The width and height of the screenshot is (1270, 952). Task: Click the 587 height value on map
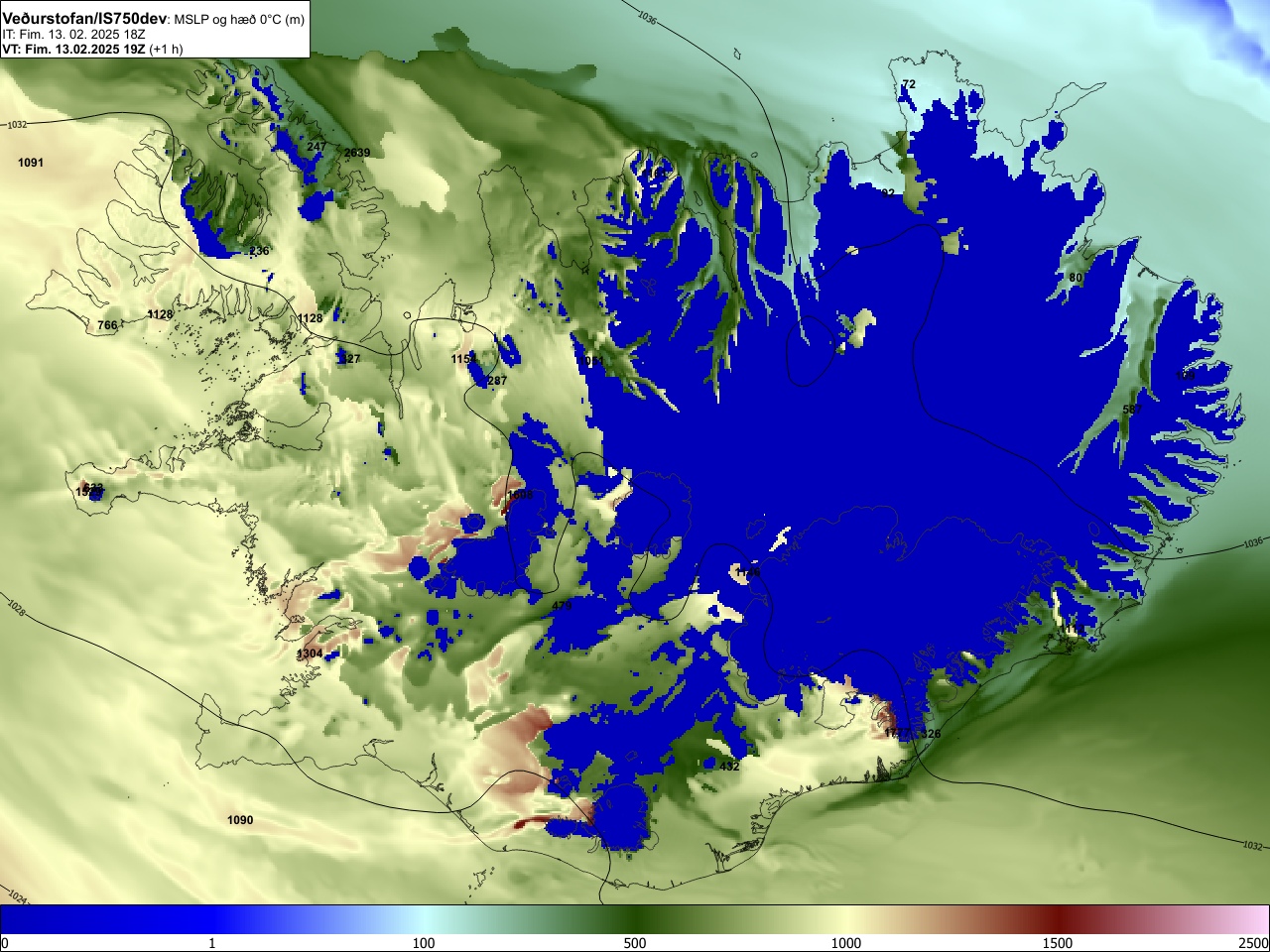1132,410
